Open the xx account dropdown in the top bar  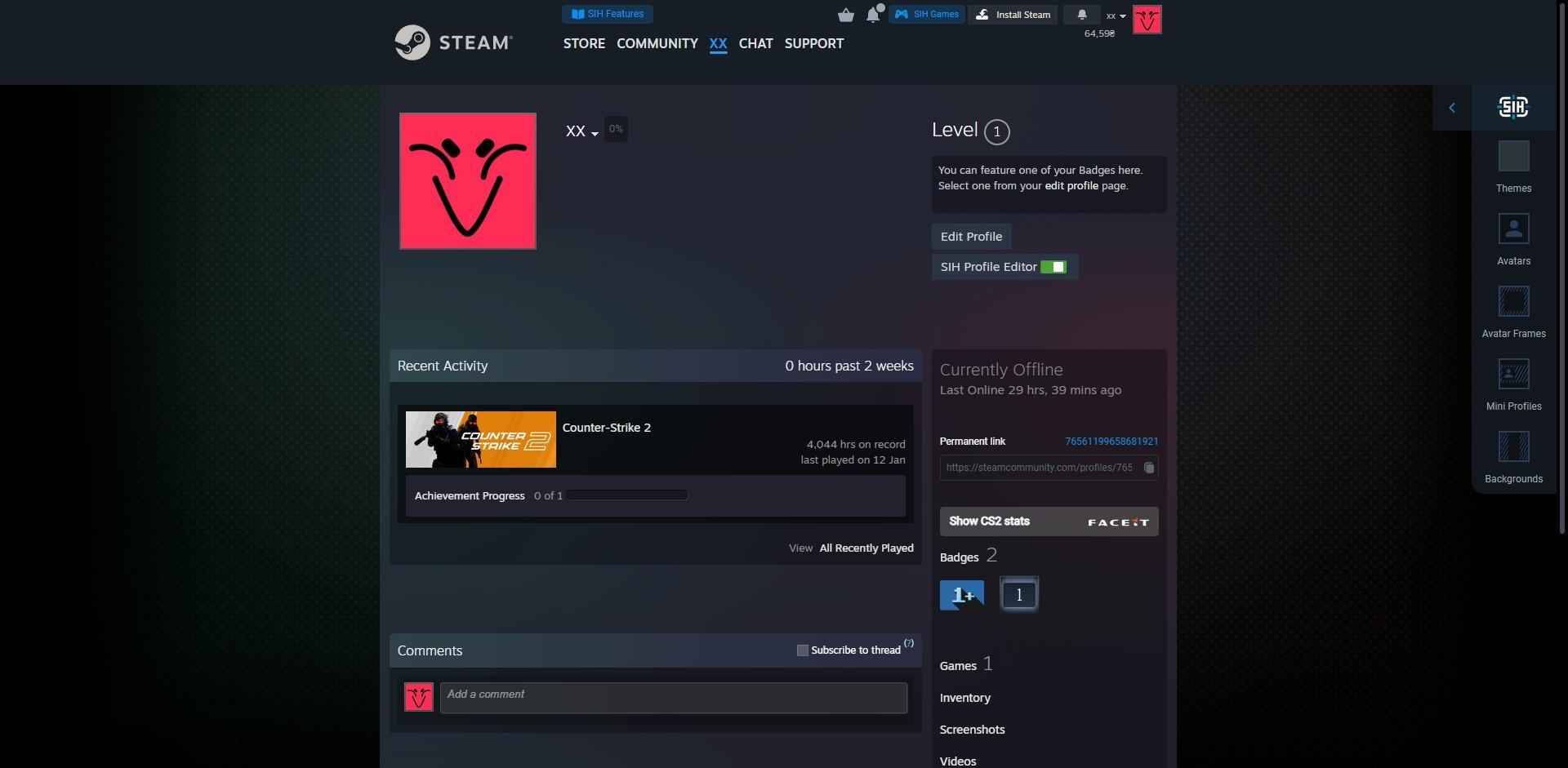click(x=1115, y=16)
